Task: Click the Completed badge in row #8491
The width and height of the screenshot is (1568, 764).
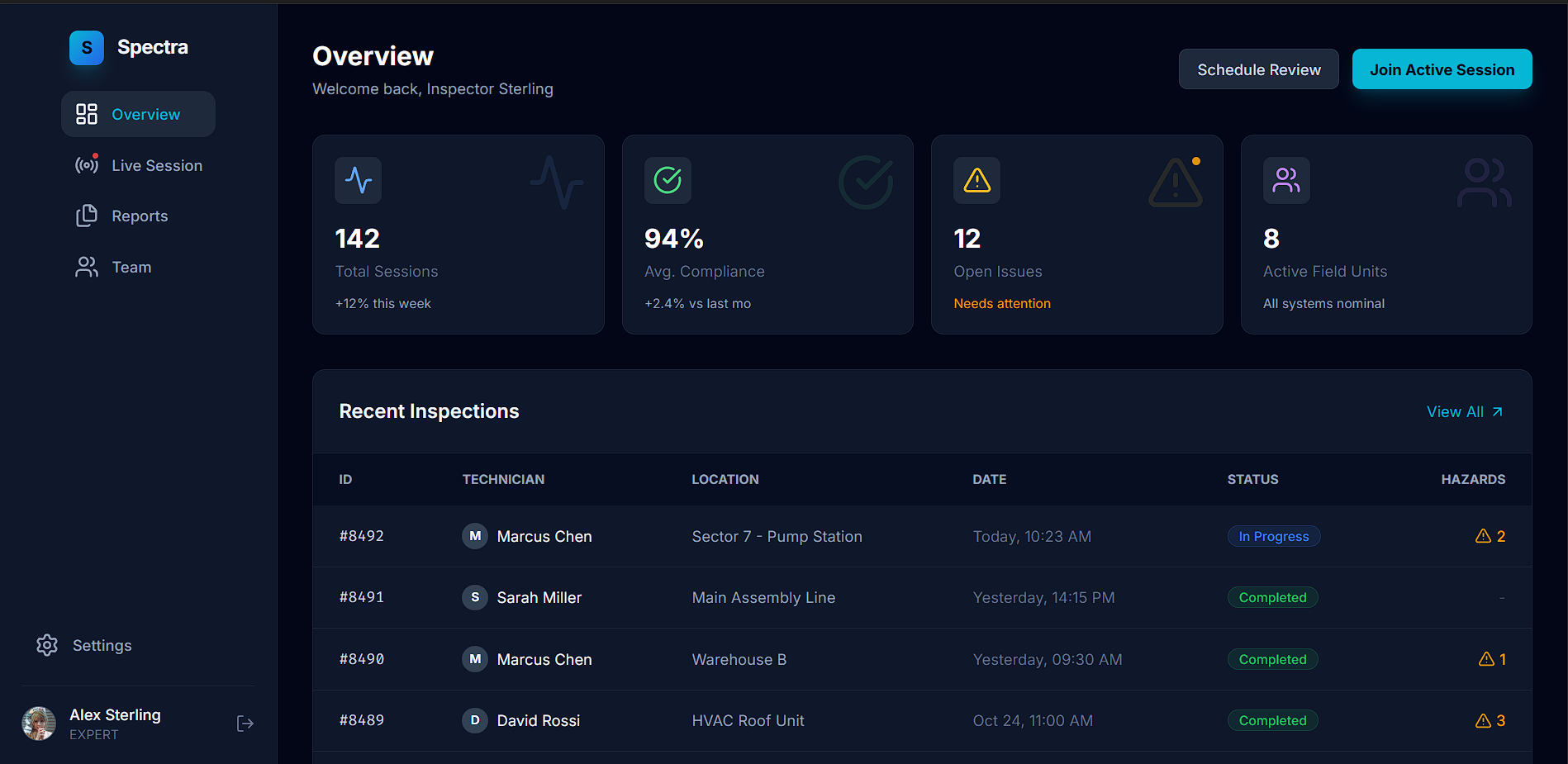Action: 1273,597
